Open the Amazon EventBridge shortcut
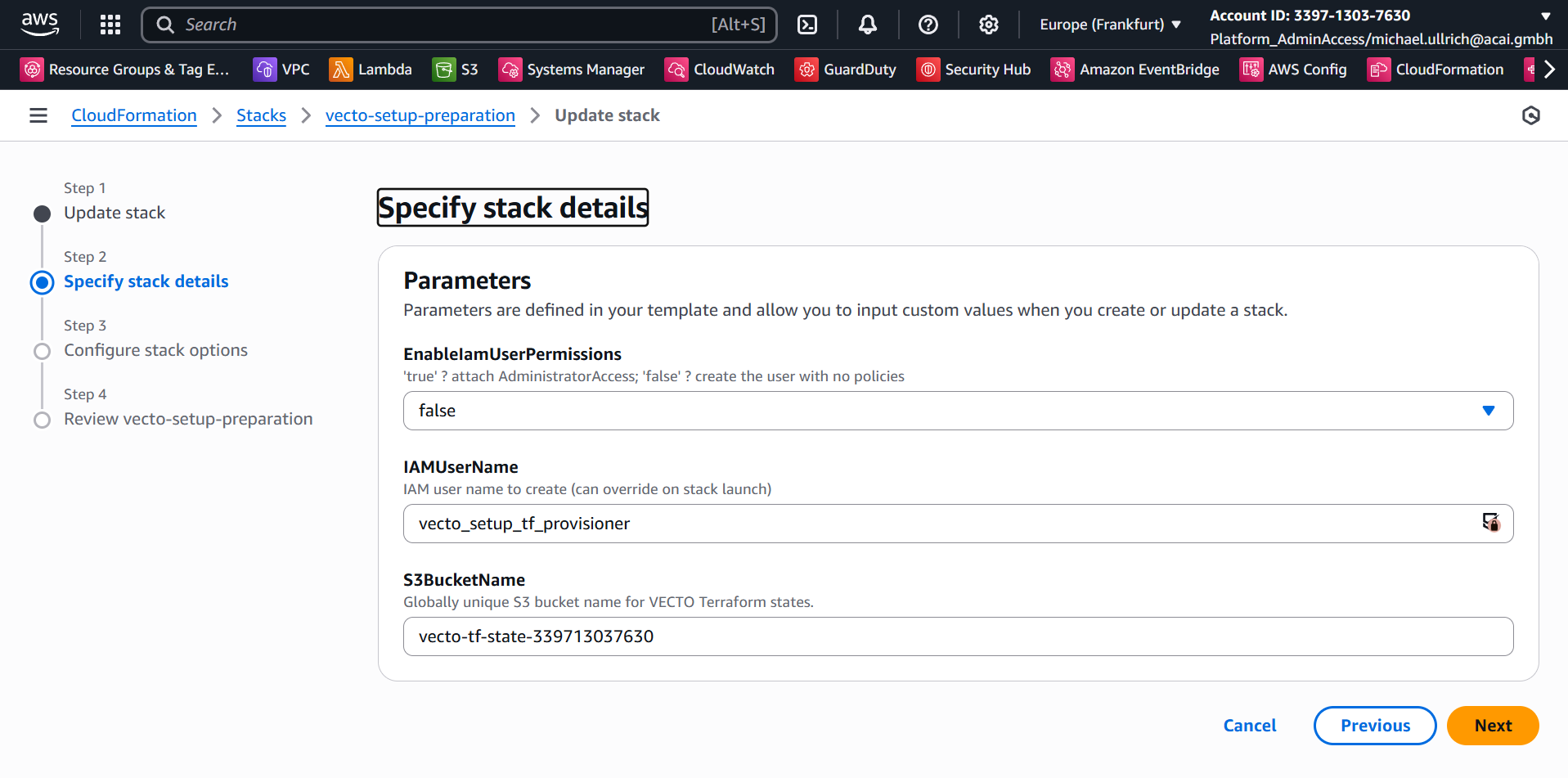This screenshot has width=1568, height=778. coord(1135,70)
